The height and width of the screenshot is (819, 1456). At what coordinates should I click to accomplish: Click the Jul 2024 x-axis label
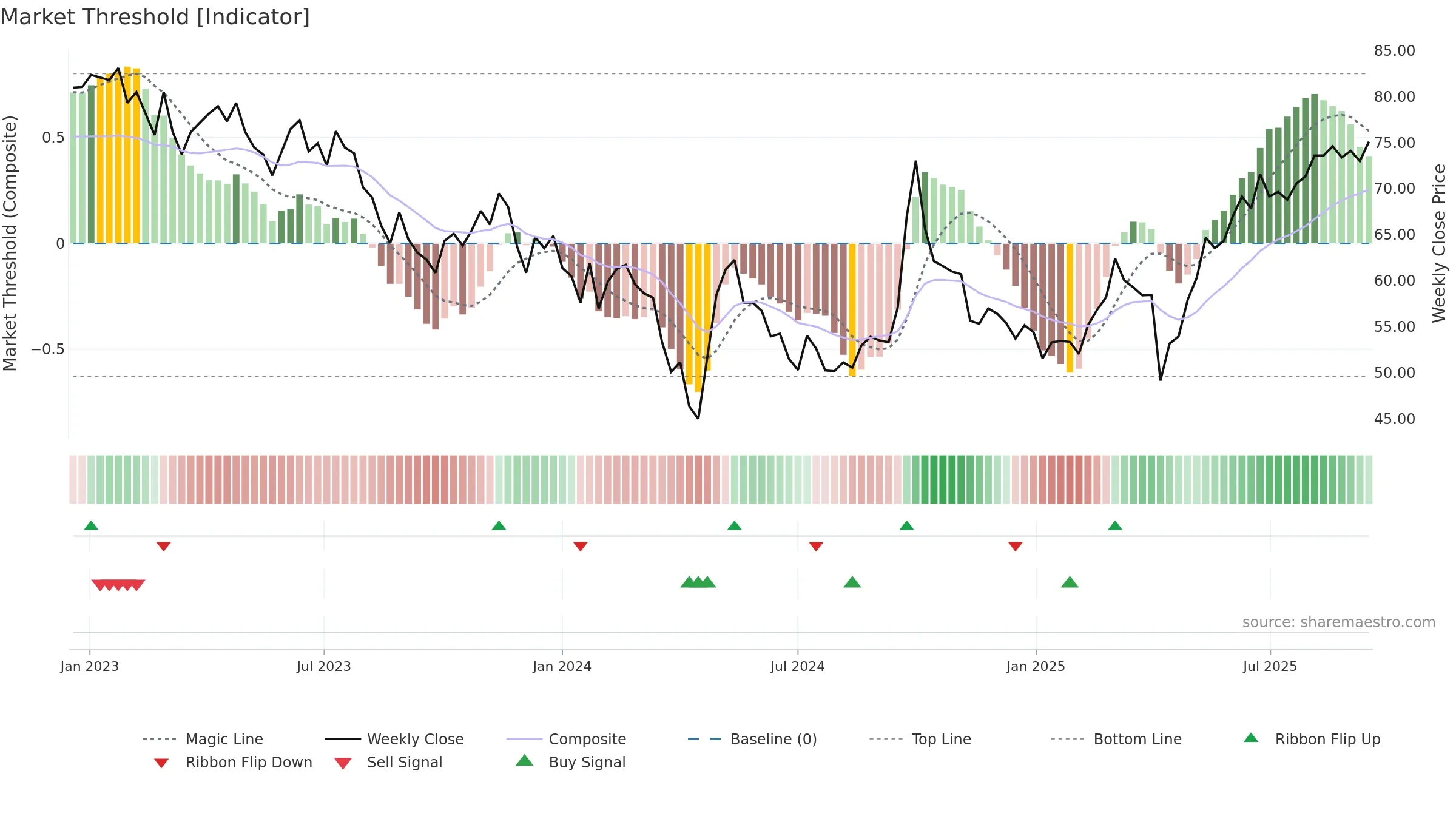(798, 666)
